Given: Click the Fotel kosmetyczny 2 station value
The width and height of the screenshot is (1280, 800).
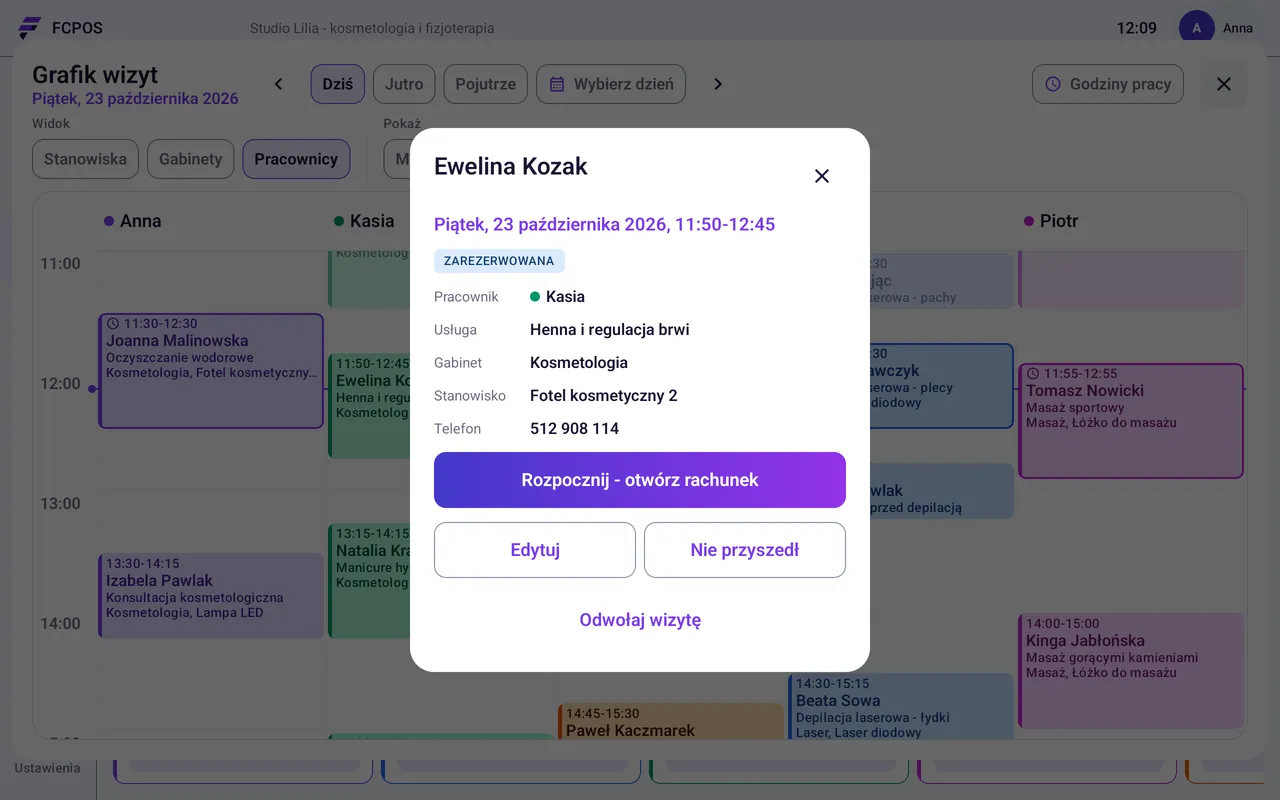Looking at the screenshot, I should [x=603, y=396].
